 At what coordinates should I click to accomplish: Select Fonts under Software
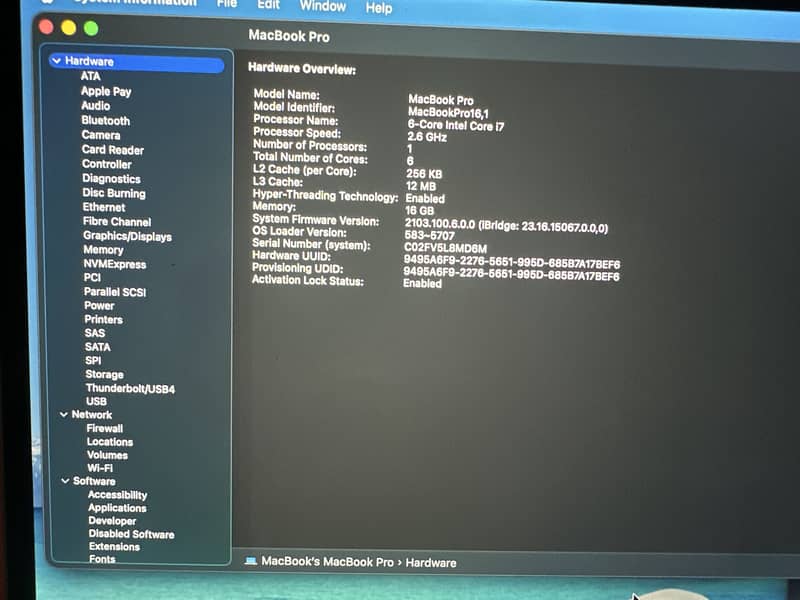102,559
